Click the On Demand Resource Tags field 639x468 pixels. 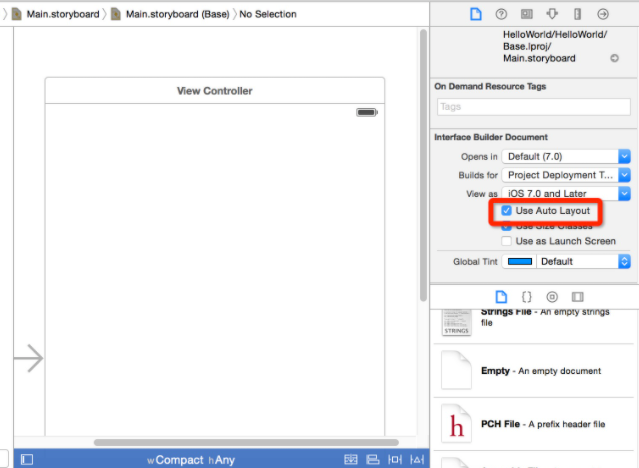pyautogui.click(x=533, y=107)
